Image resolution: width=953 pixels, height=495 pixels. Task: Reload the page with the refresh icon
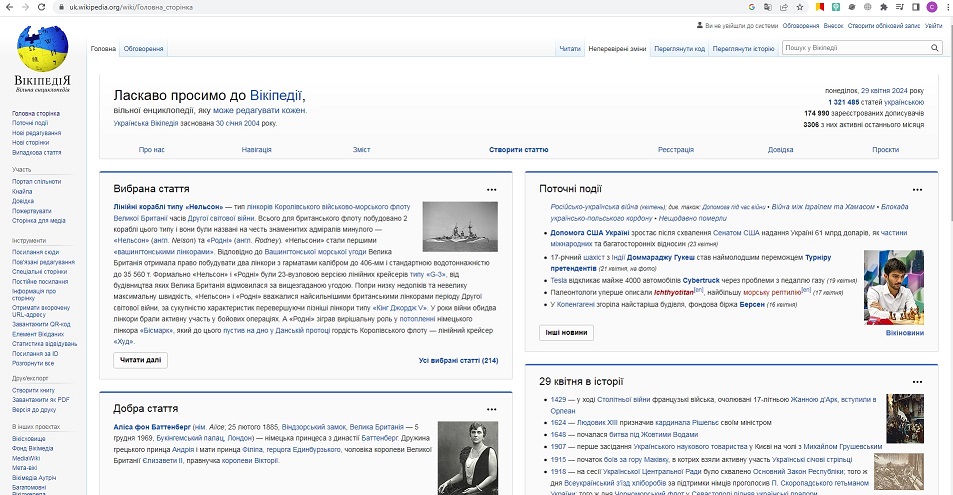pyautogui.click(x=41, y=7)
